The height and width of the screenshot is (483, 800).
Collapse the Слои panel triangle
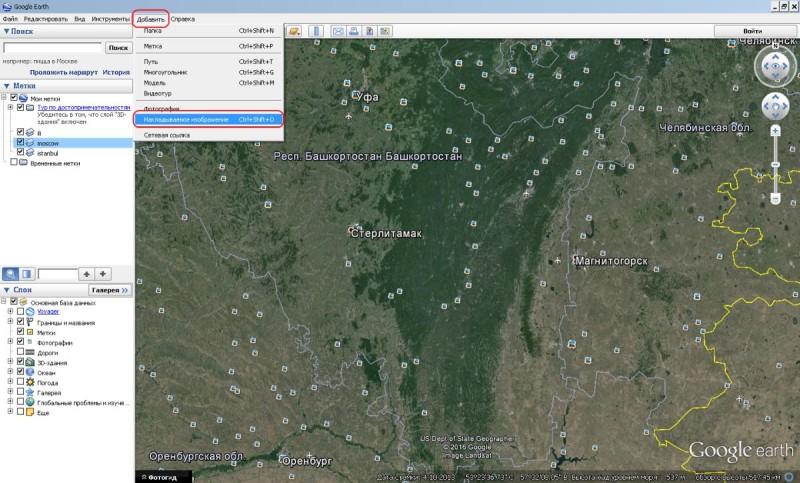pos(6,290)
